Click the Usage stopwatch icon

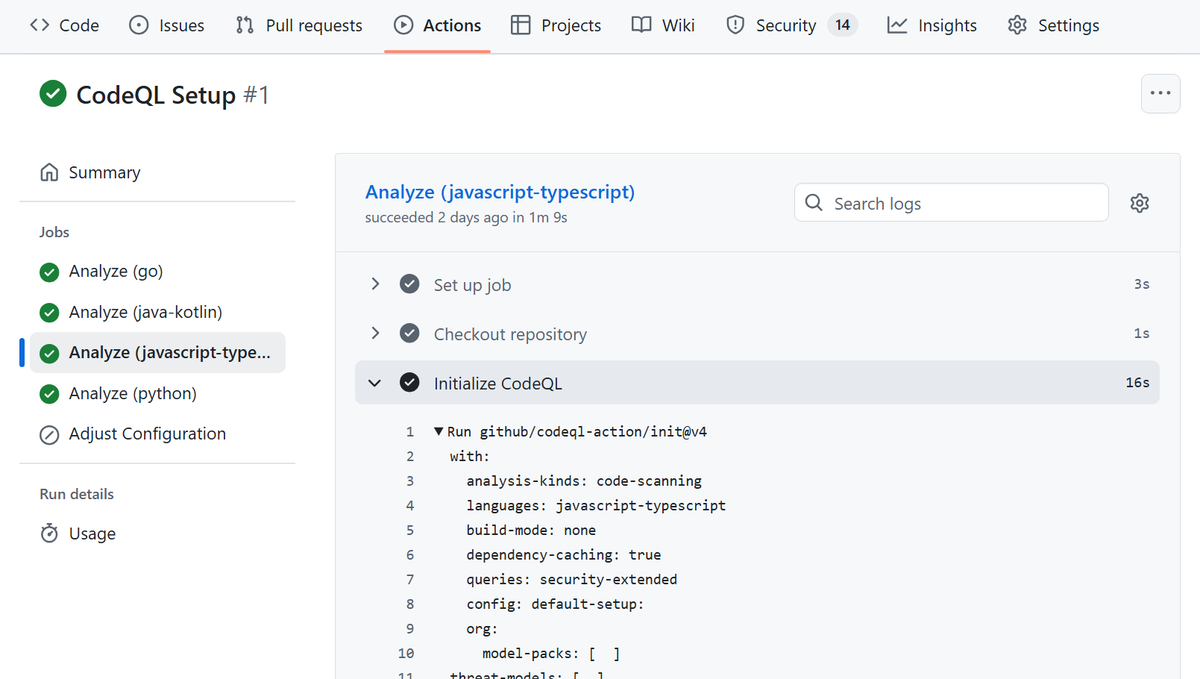49,533
